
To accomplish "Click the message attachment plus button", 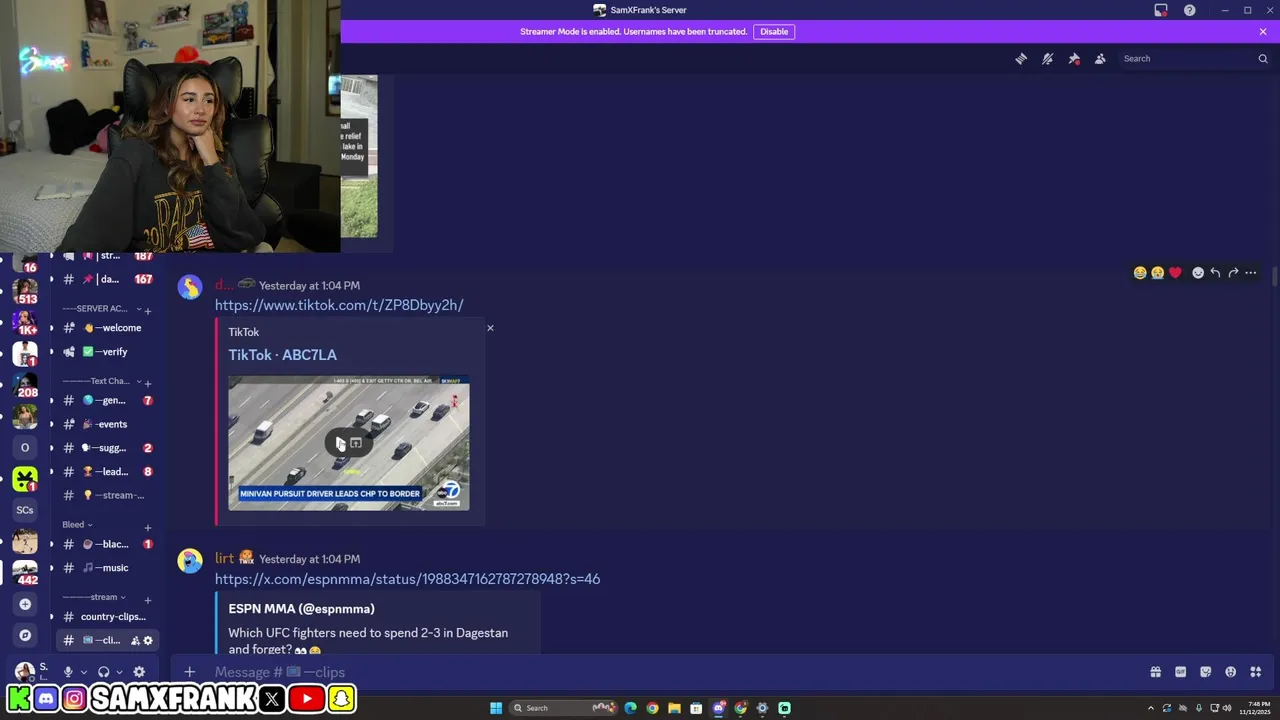I will point(189,672).
